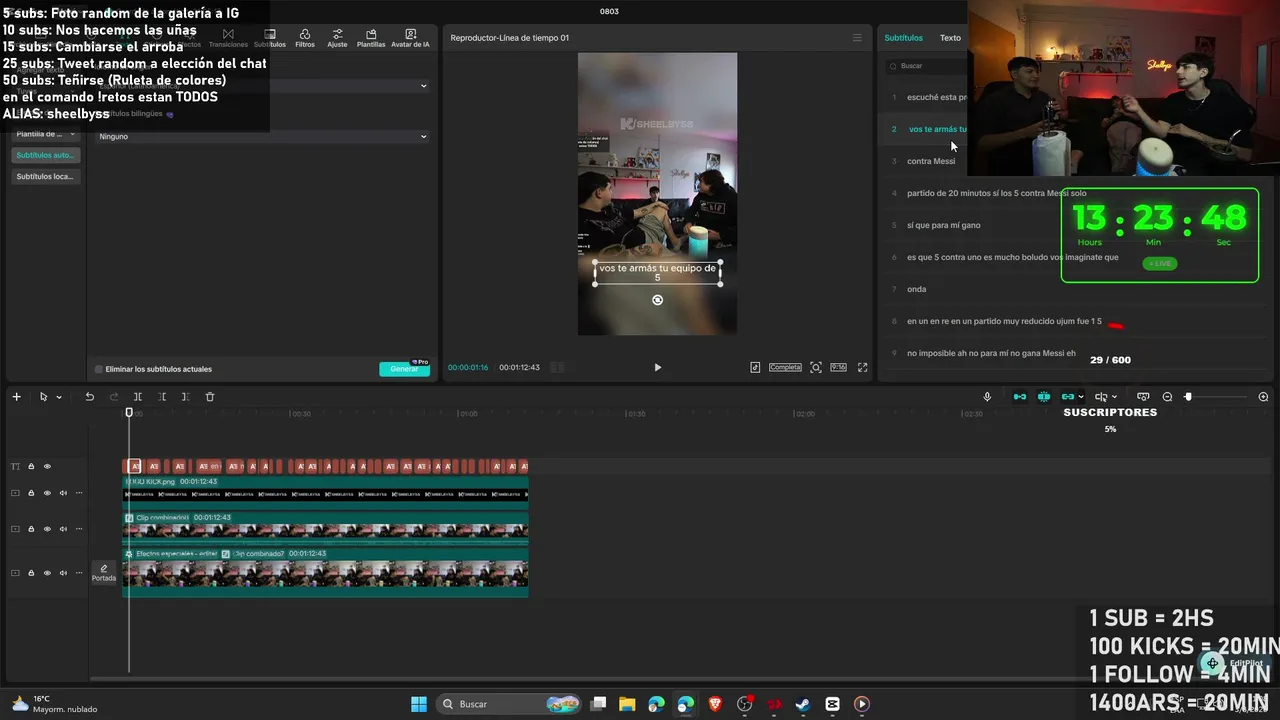Open the Filtros tool tab

pos(305,38)
